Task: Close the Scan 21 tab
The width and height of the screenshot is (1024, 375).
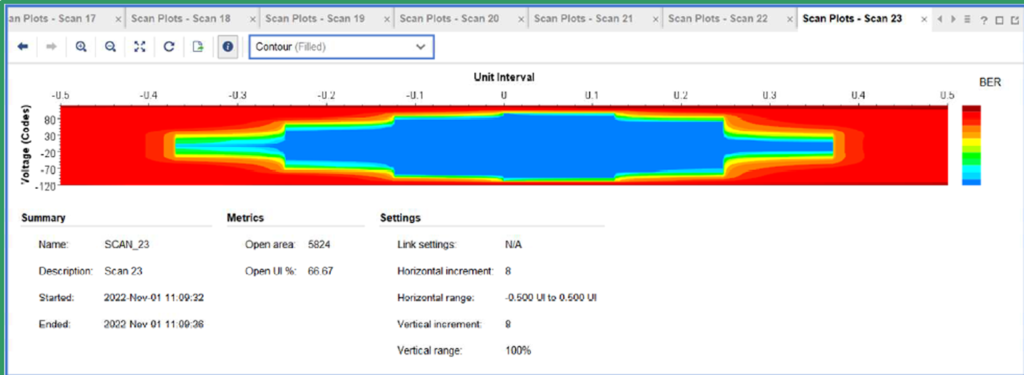Action: click(x=655, y=20)
